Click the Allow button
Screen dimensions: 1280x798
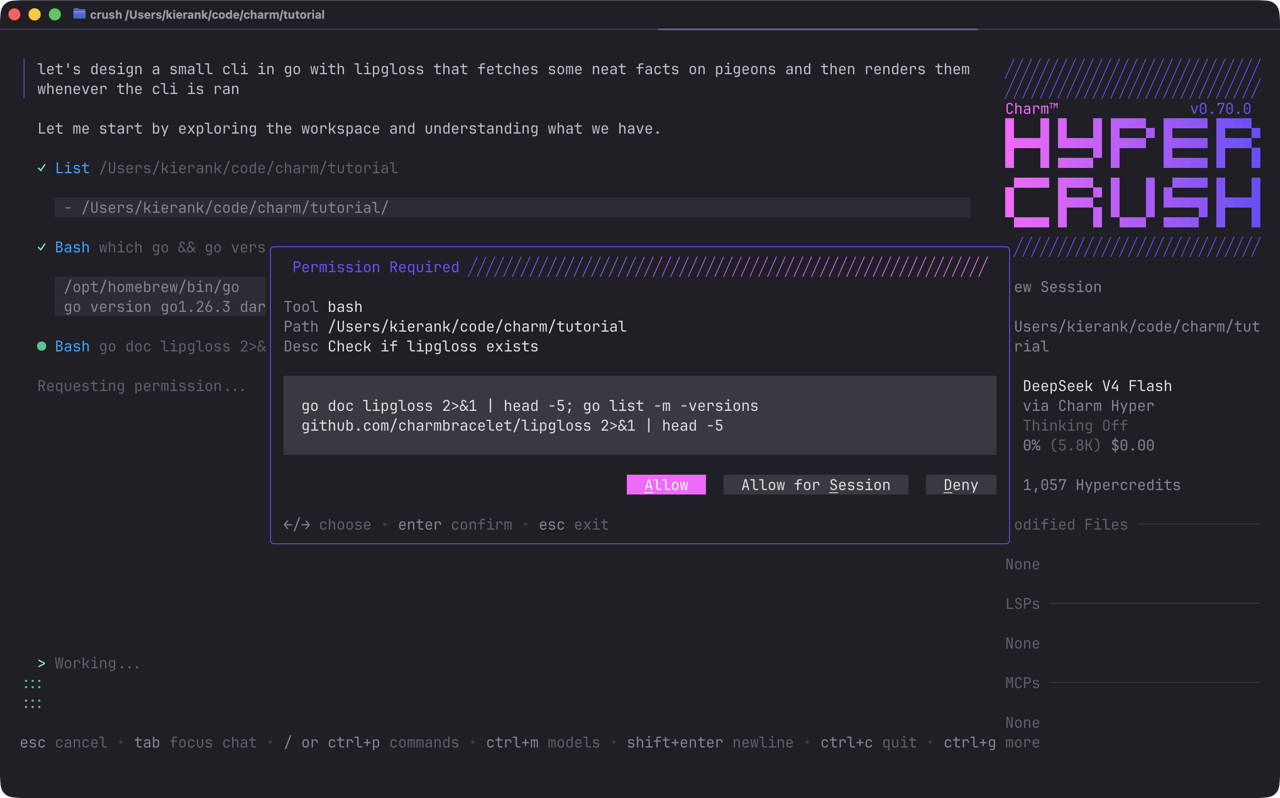666,485
